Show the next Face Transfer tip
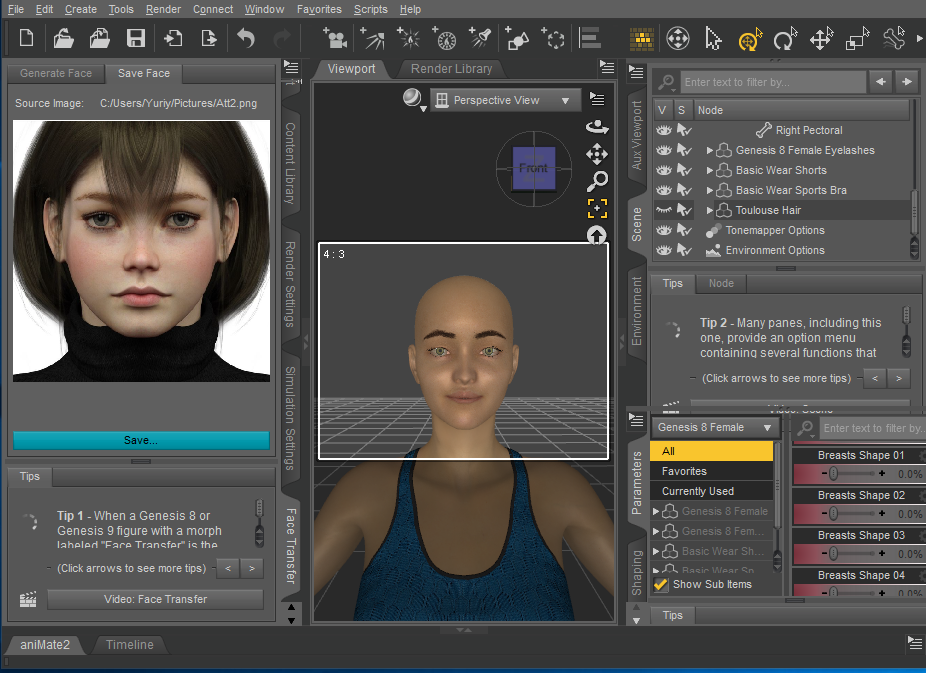 (x=252, y=569)
